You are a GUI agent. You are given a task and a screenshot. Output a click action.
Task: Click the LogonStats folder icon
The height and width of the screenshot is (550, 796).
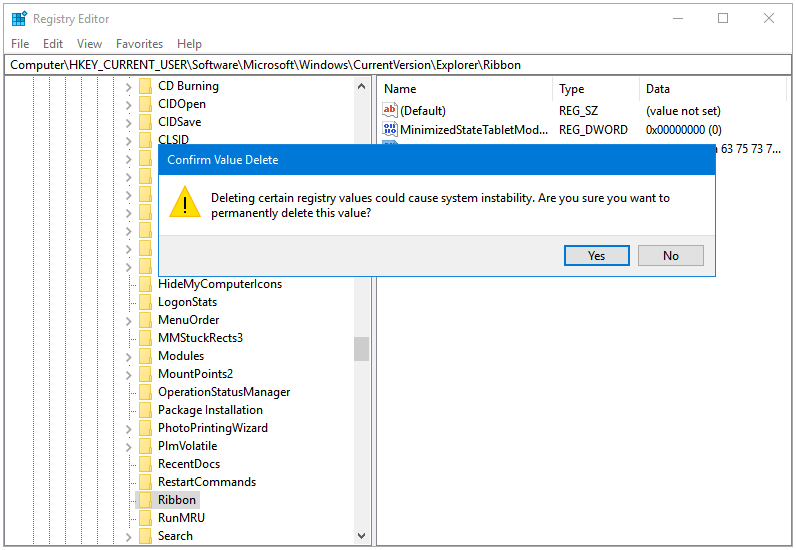pyautogui.click(x=145, y=302)
